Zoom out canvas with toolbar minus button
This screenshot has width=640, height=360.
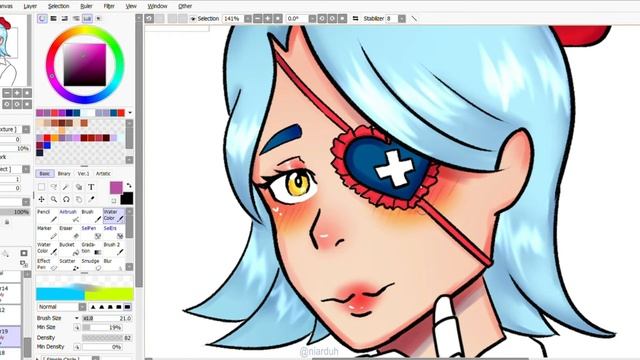point(258,19)
